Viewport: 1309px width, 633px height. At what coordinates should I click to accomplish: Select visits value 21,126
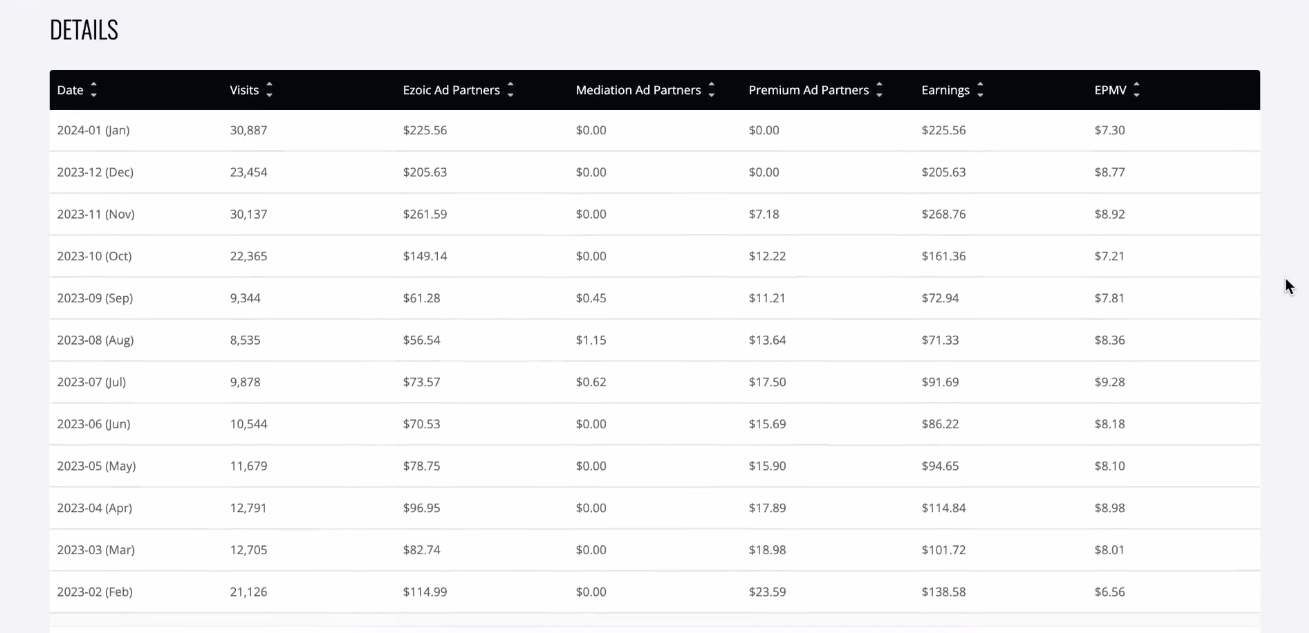coord(249,592)
